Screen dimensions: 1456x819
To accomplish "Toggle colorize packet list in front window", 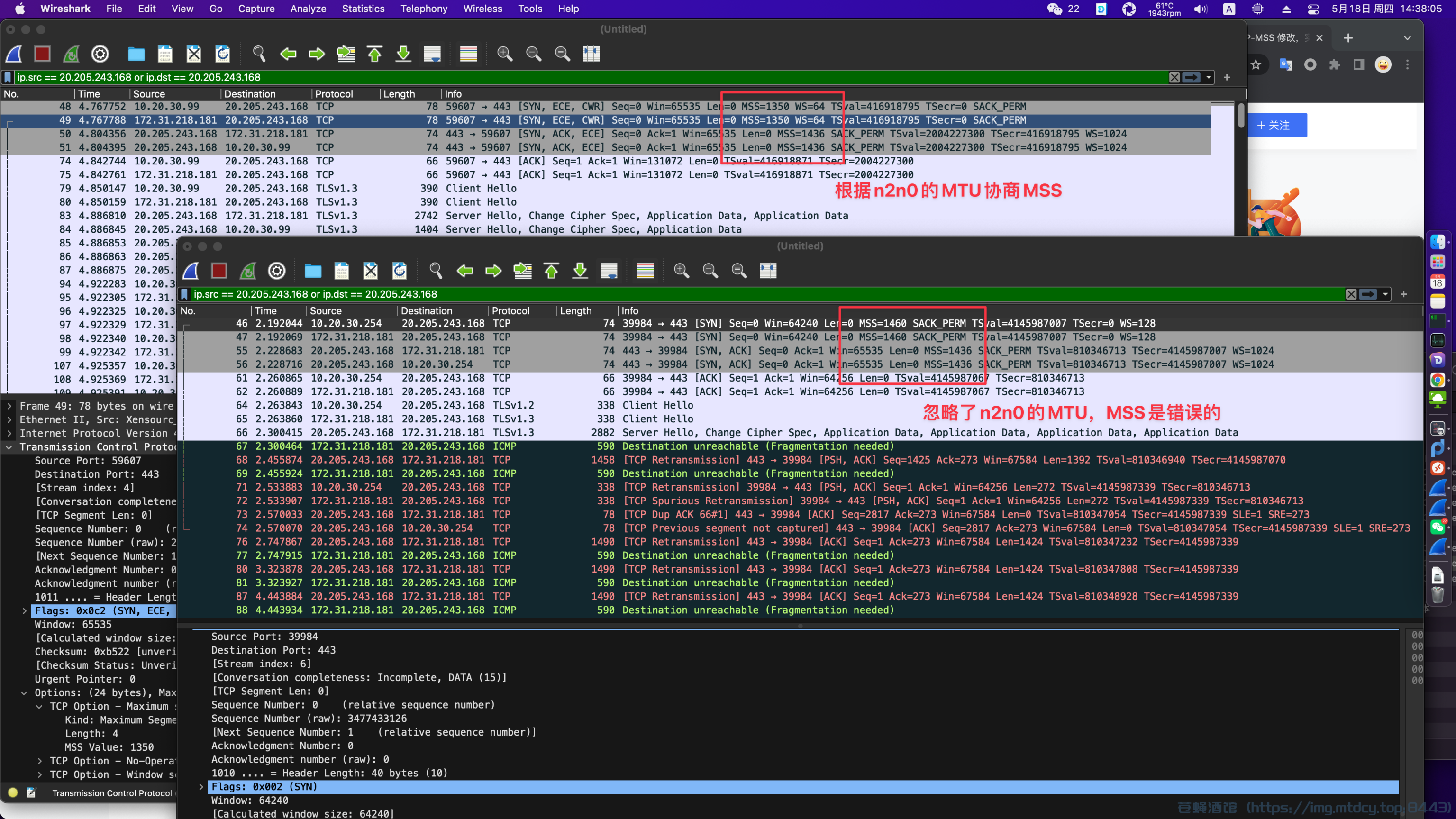I will [x=645, y=271].
